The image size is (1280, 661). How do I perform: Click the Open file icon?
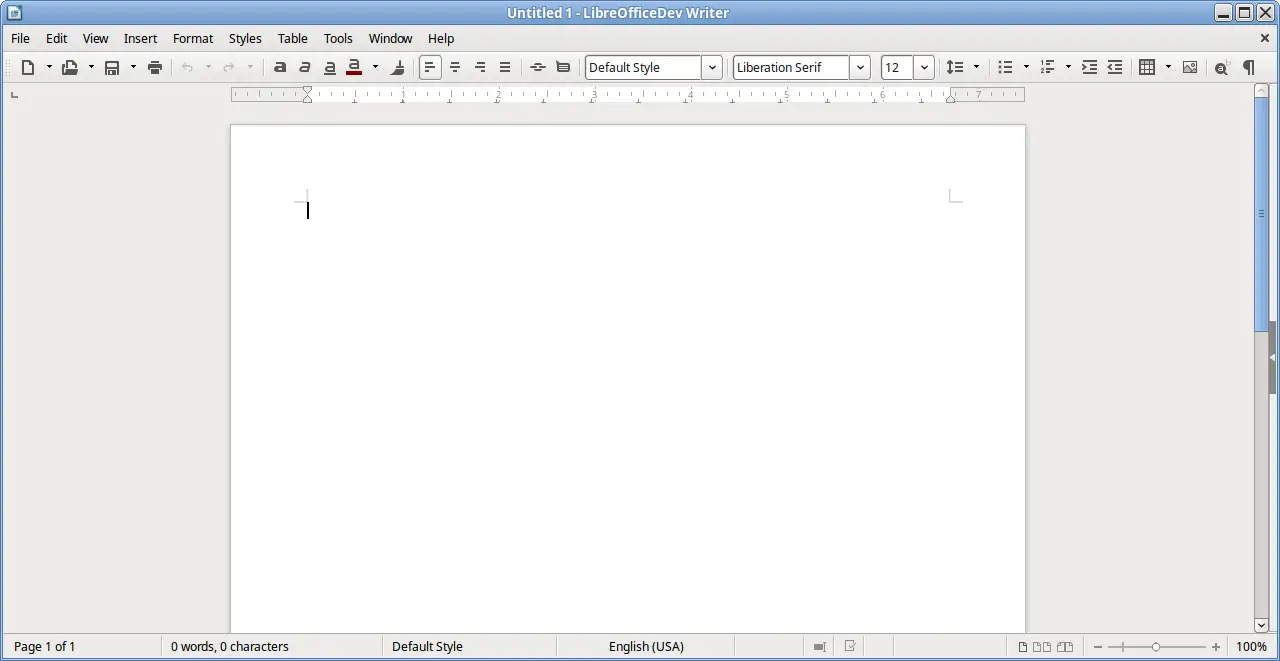[70, 67]
